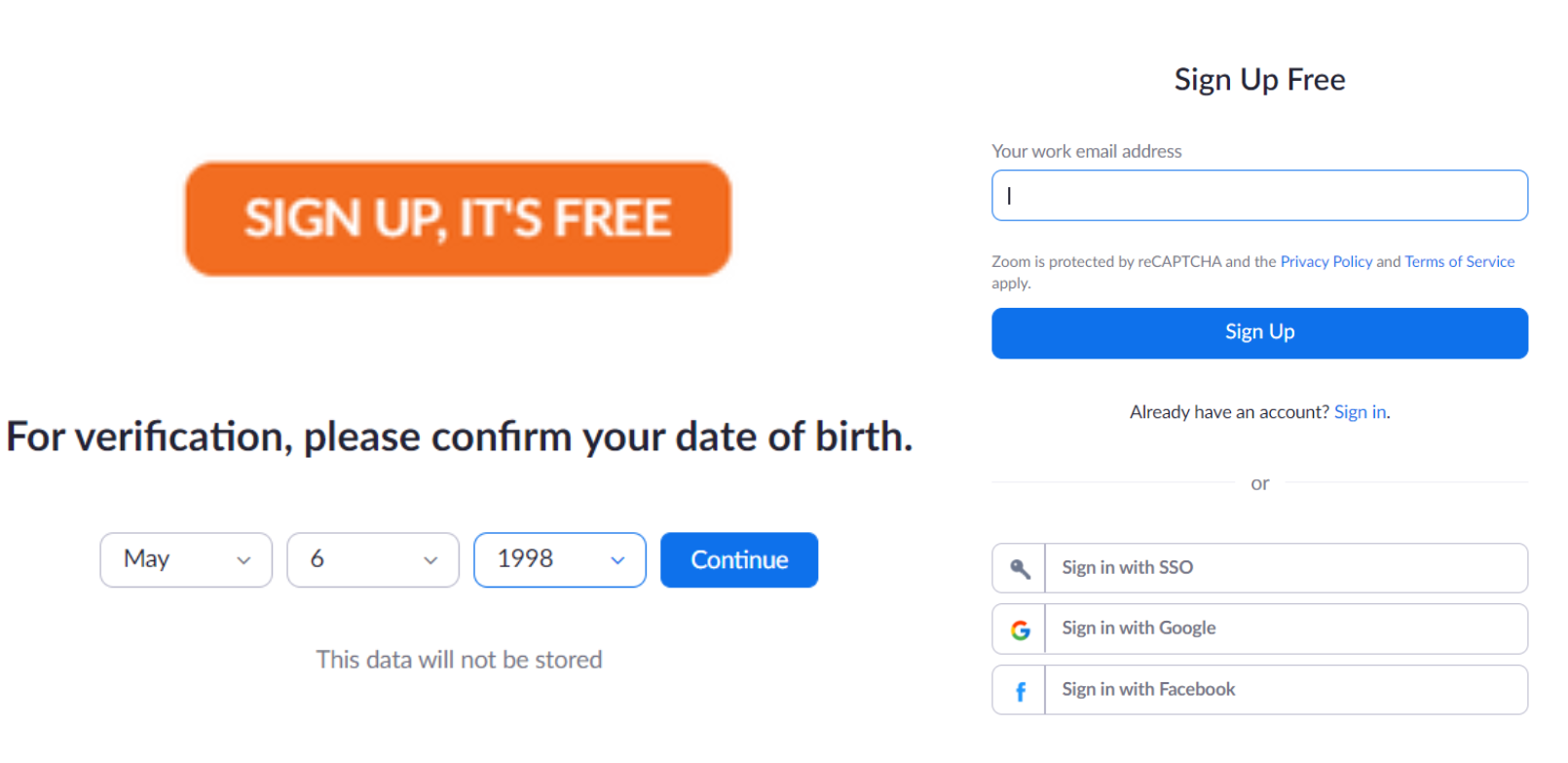This screenshot has width=1568, height=763.
Task: Click the Sign Up Free heading
Action: click(x=1259, y=79)
